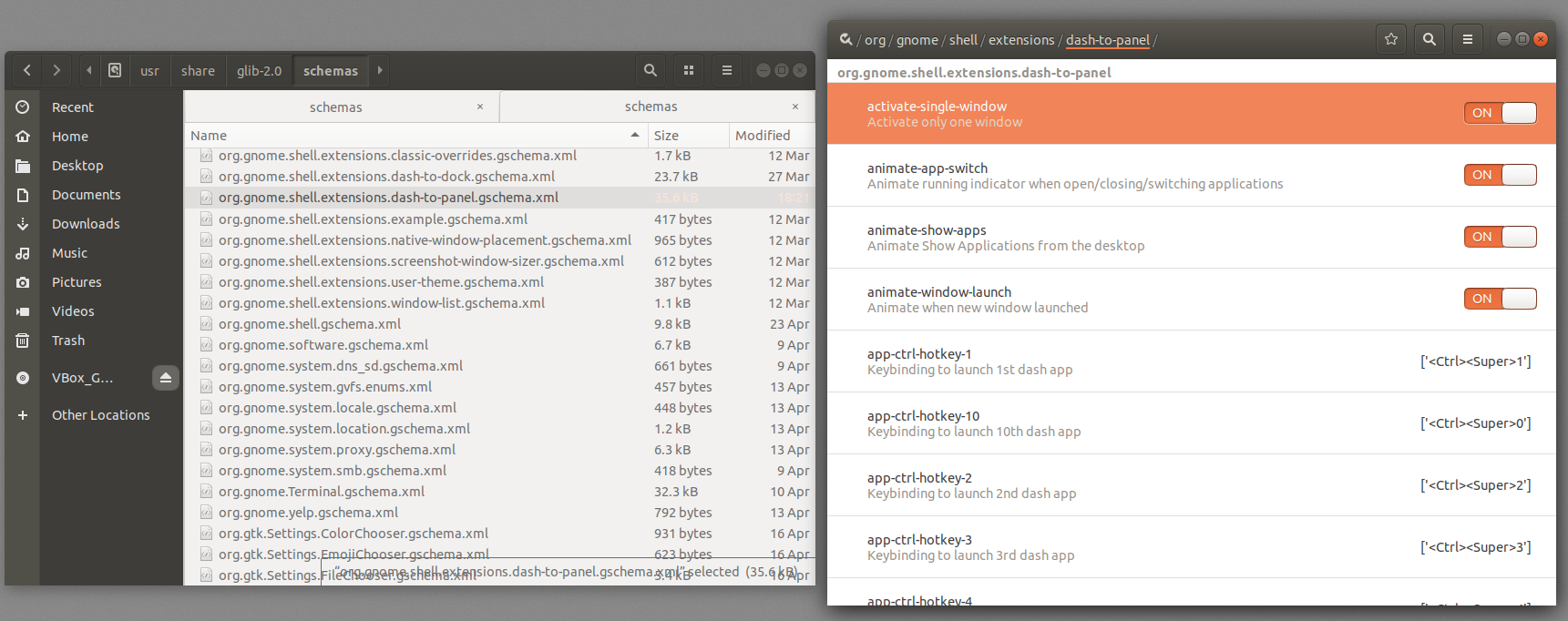Toggle the animate-show-apps switch

1501,237
